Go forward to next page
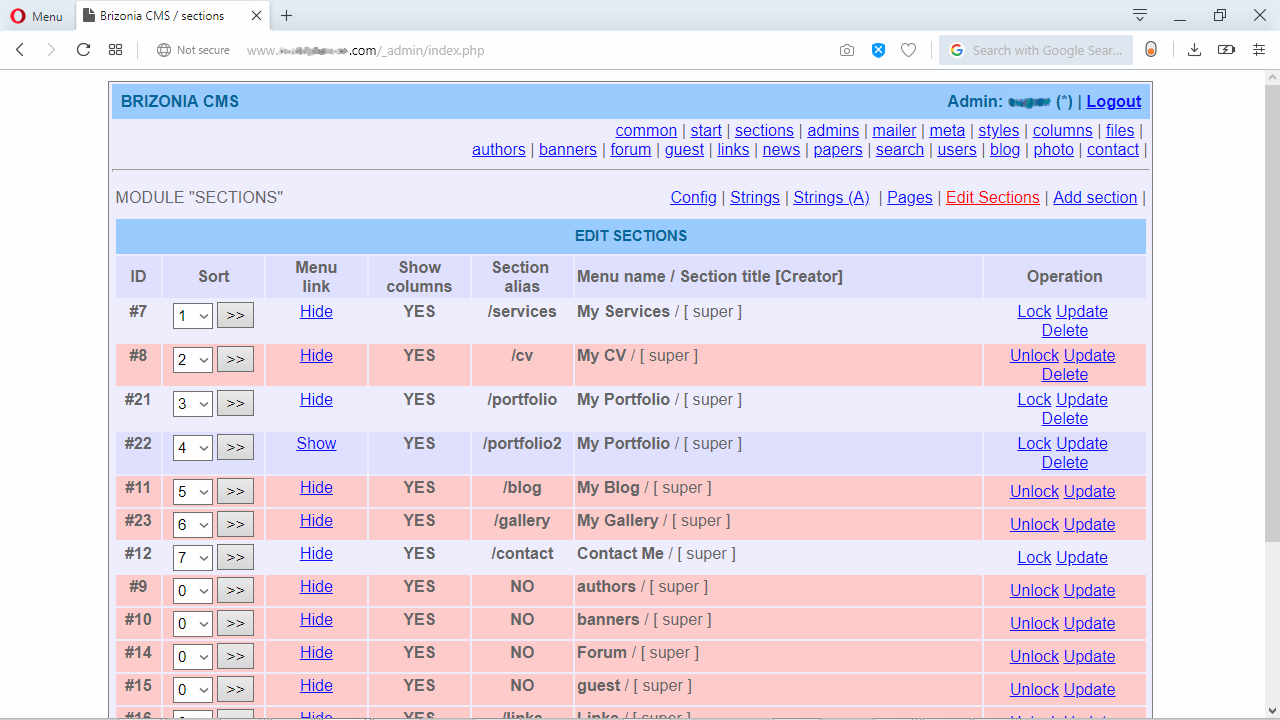This screenshot has height=720, width=1280. pyautogui.click(x=51, y=50)
